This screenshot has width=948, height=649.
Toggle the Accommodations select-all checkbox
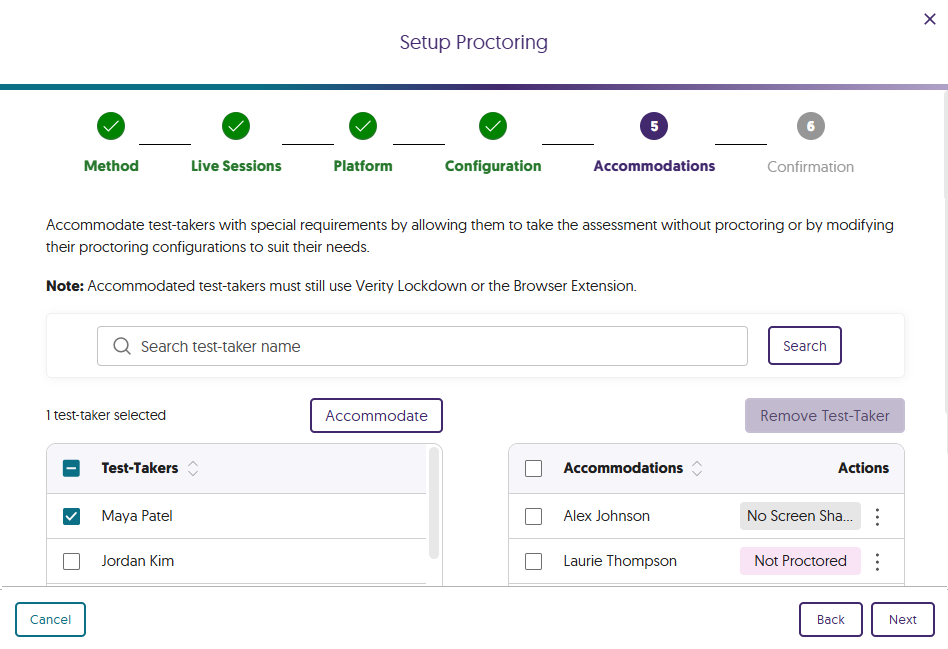click(533, 468)
